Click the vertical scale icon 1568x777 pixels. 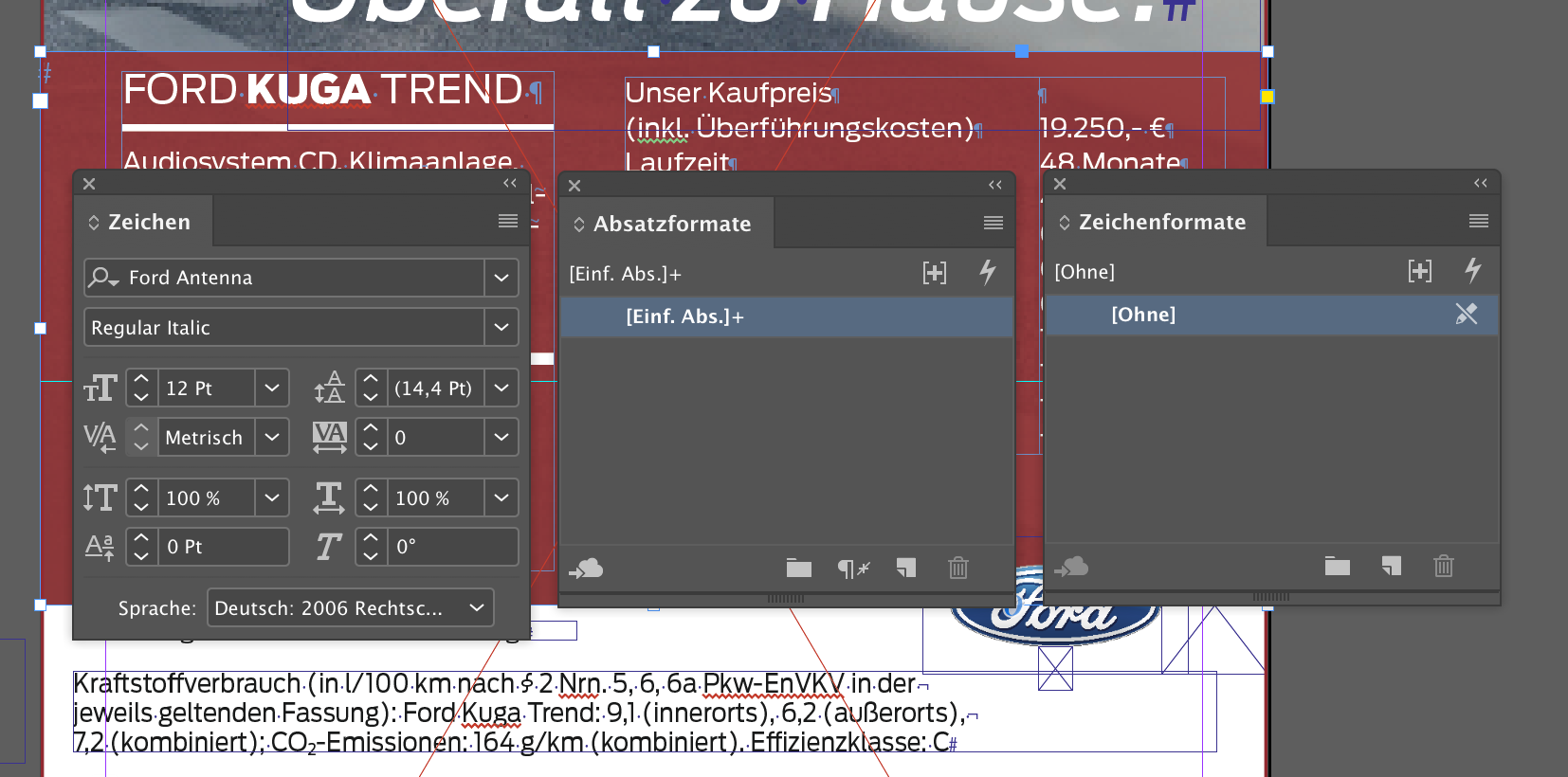click(100, 497)
